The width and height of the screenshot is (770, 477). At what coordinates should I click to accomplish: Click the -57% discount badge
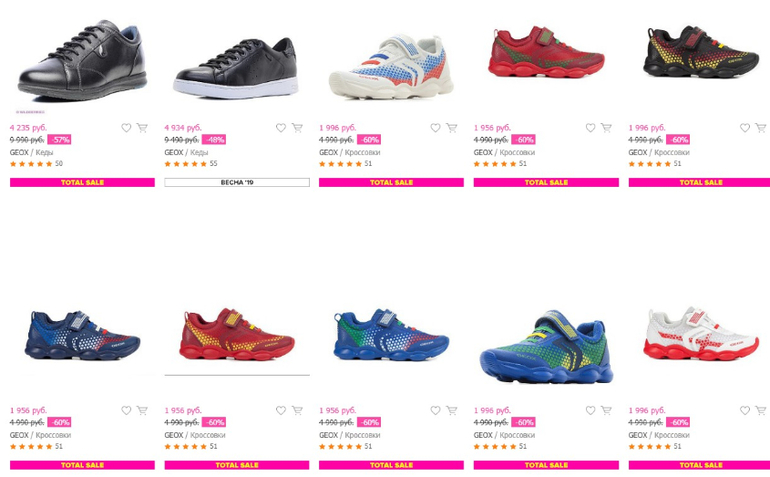[x=59, y=140]
